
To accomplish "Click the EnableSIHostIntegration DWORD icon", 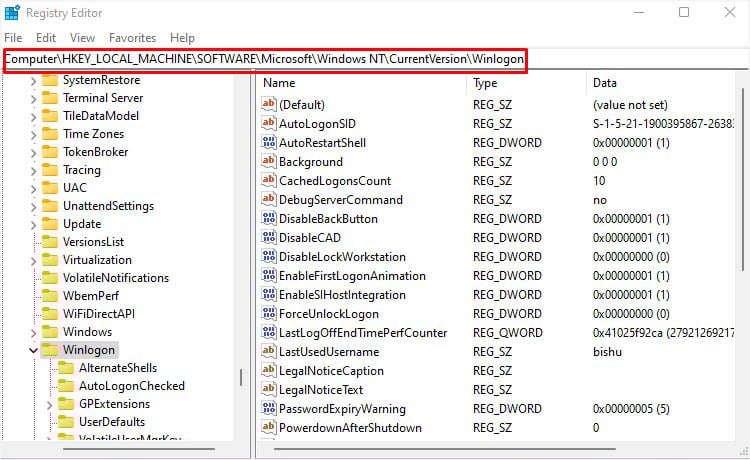I will point(269,294).
